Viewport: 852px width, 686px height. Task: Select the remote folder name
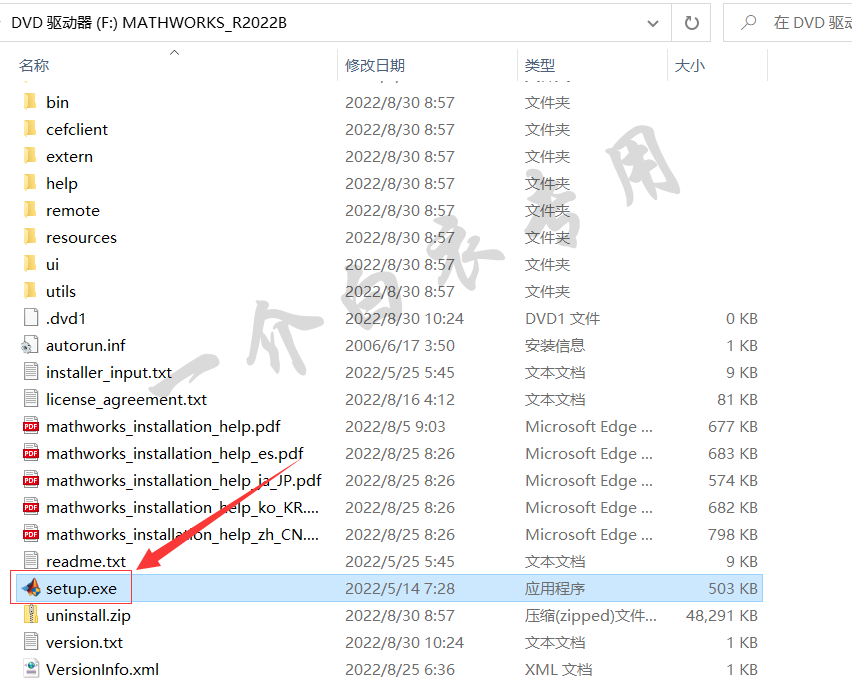73,210
